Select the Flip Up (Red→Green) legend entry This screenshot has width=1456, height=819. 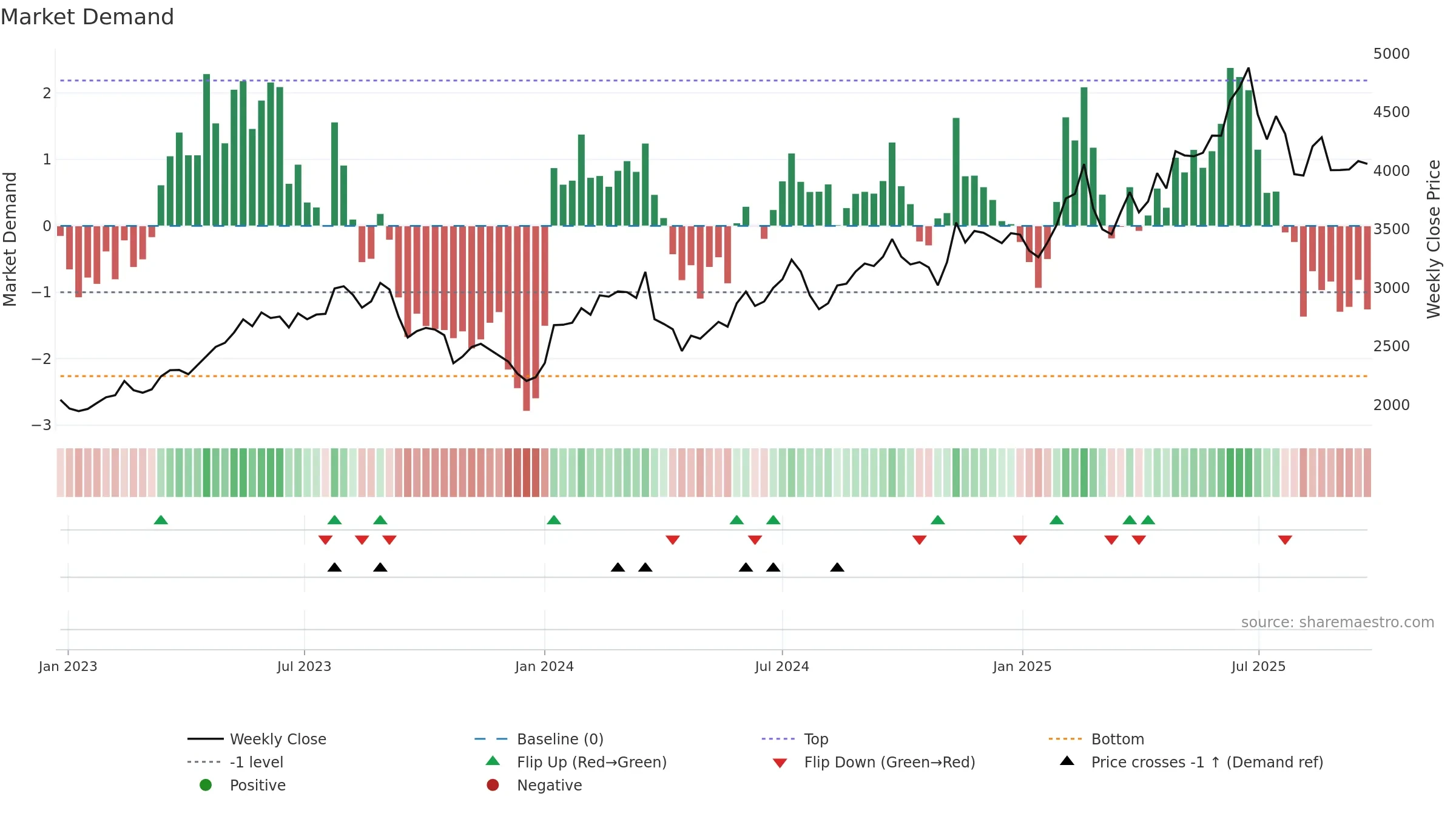point(576,762)
